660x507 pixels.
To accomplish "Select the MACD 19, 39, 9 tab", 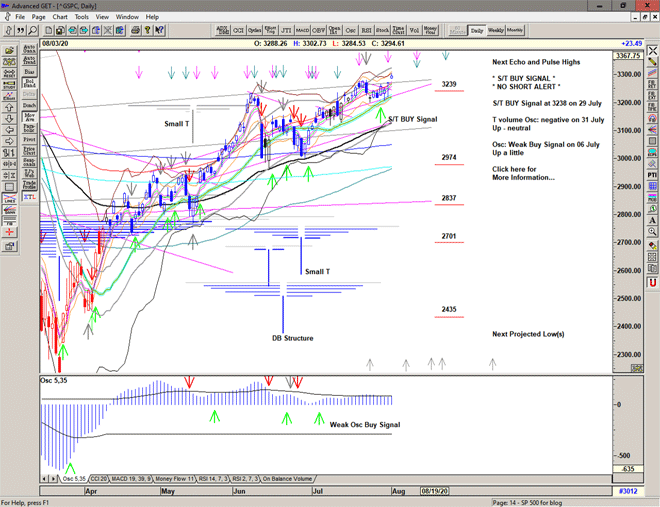I will tap(131, 479).
